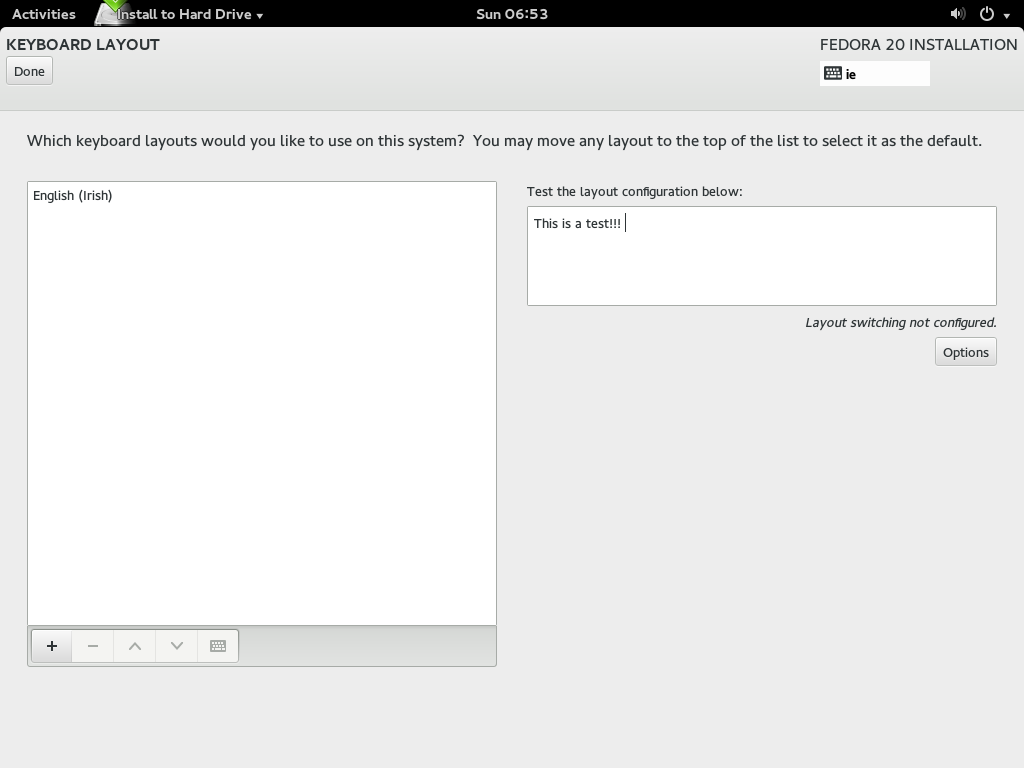1024x768 pixels.
Task: Click the FEDORA 20 INSTALLATION title
Action: [918, 44]
